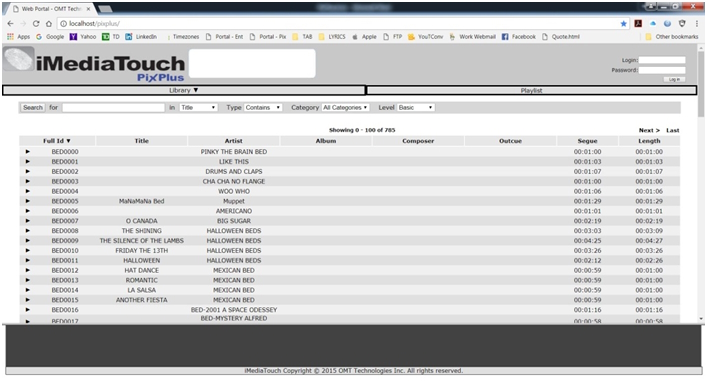
Task: Jump to the Last results page
Action: (x=672, y=130)
